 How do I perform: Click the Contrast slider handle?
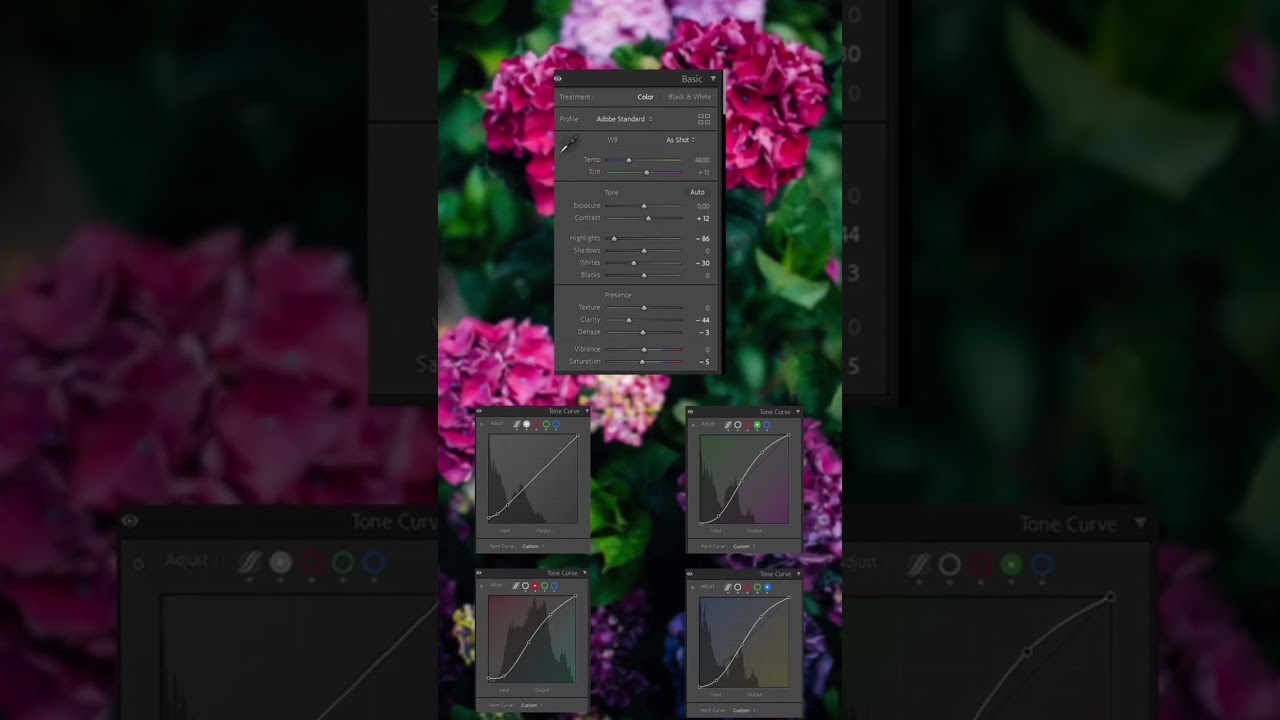(x=648, y=218)
